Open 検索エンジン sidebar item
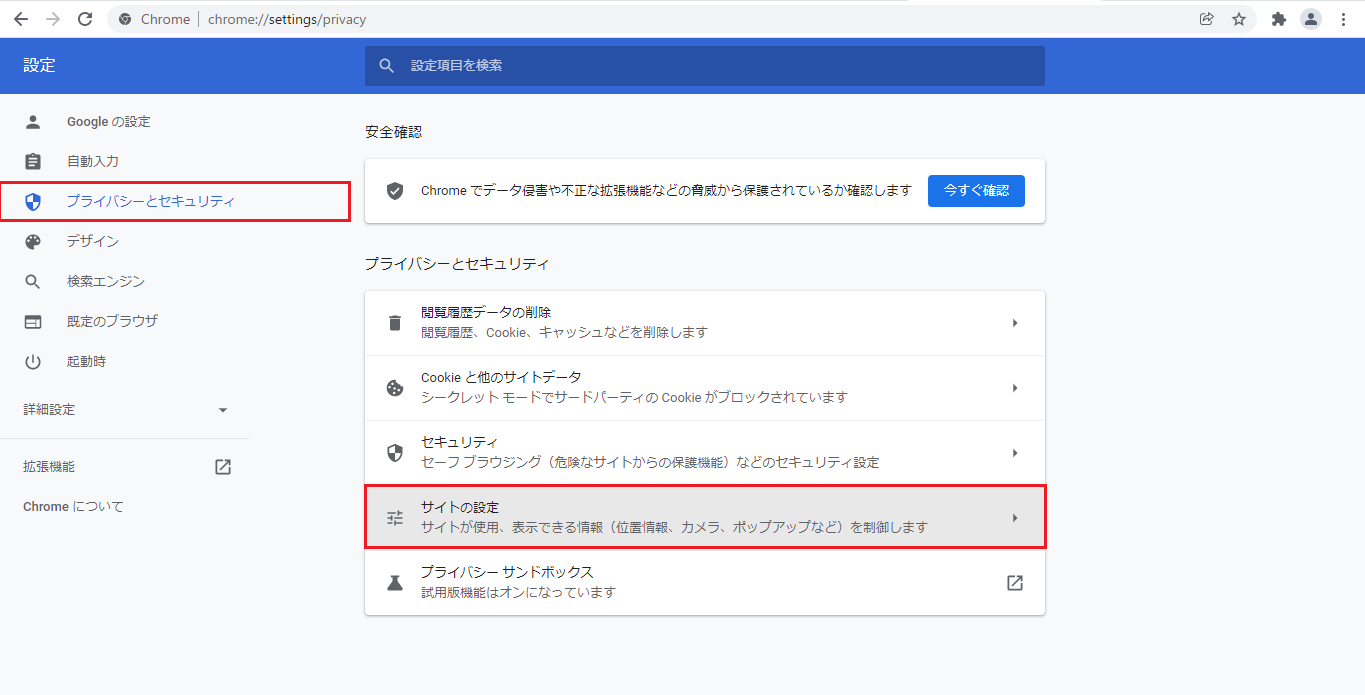 coord(105,281)
